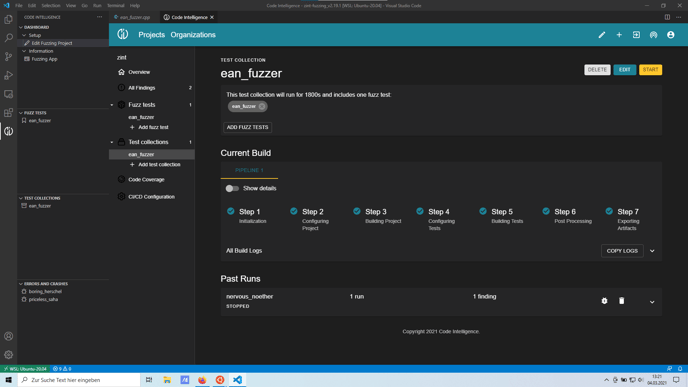Open Code Intelligence activity bar icon
The width and height of the screenshot is (688, 387).
[8, 131]
